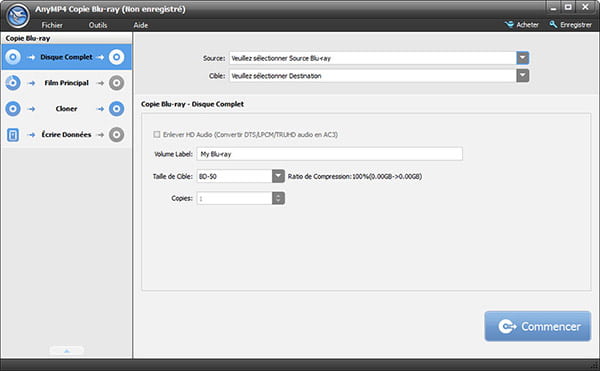Switch to Écrire Données mode
The image size is (600, 371).
click(x=66, y=135)
